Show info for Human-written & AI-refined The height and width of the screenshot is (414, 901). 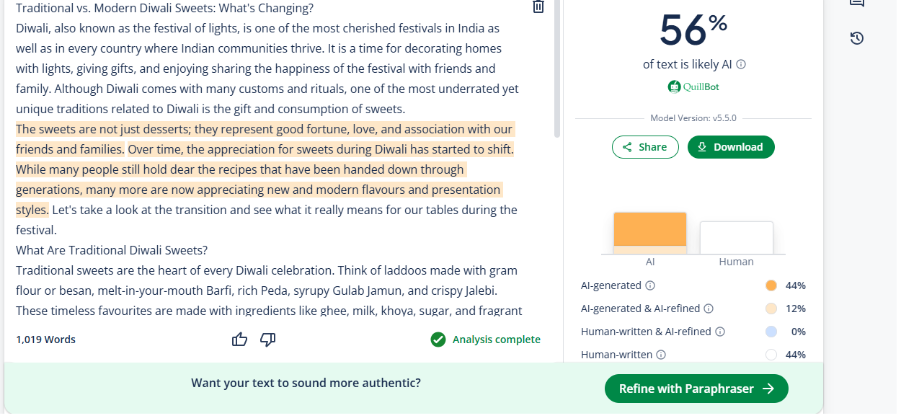(x=720, y=331)
